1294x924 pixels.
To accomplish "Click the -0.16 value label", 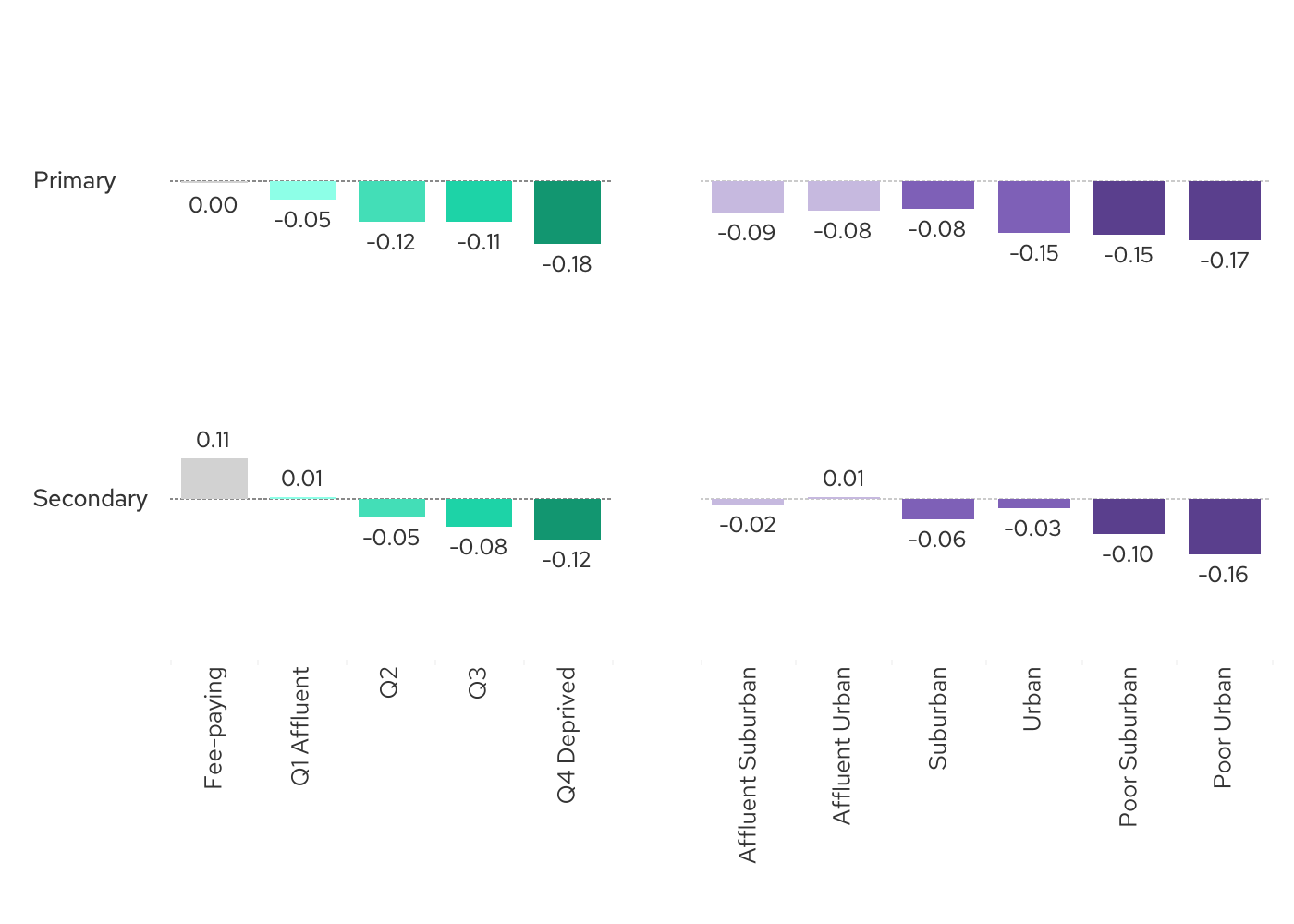I will coord(1223,575).
